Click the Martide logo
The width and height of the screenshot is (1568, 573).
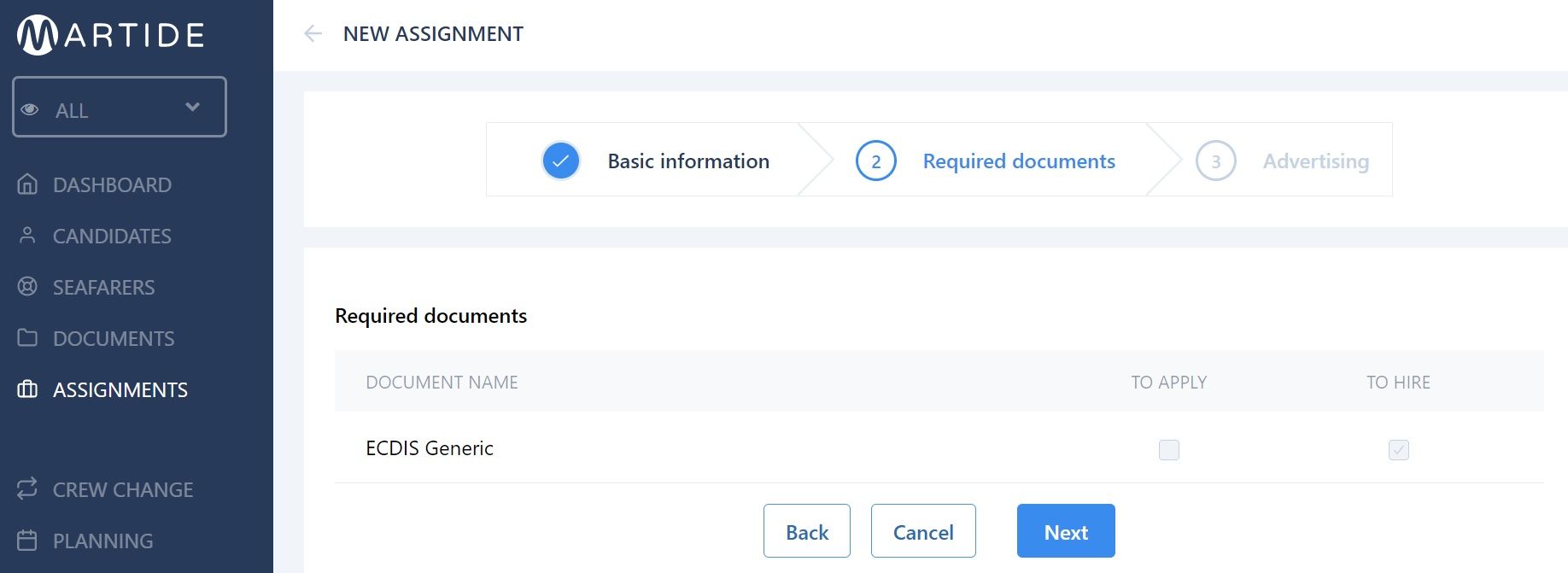pos(111,35)
